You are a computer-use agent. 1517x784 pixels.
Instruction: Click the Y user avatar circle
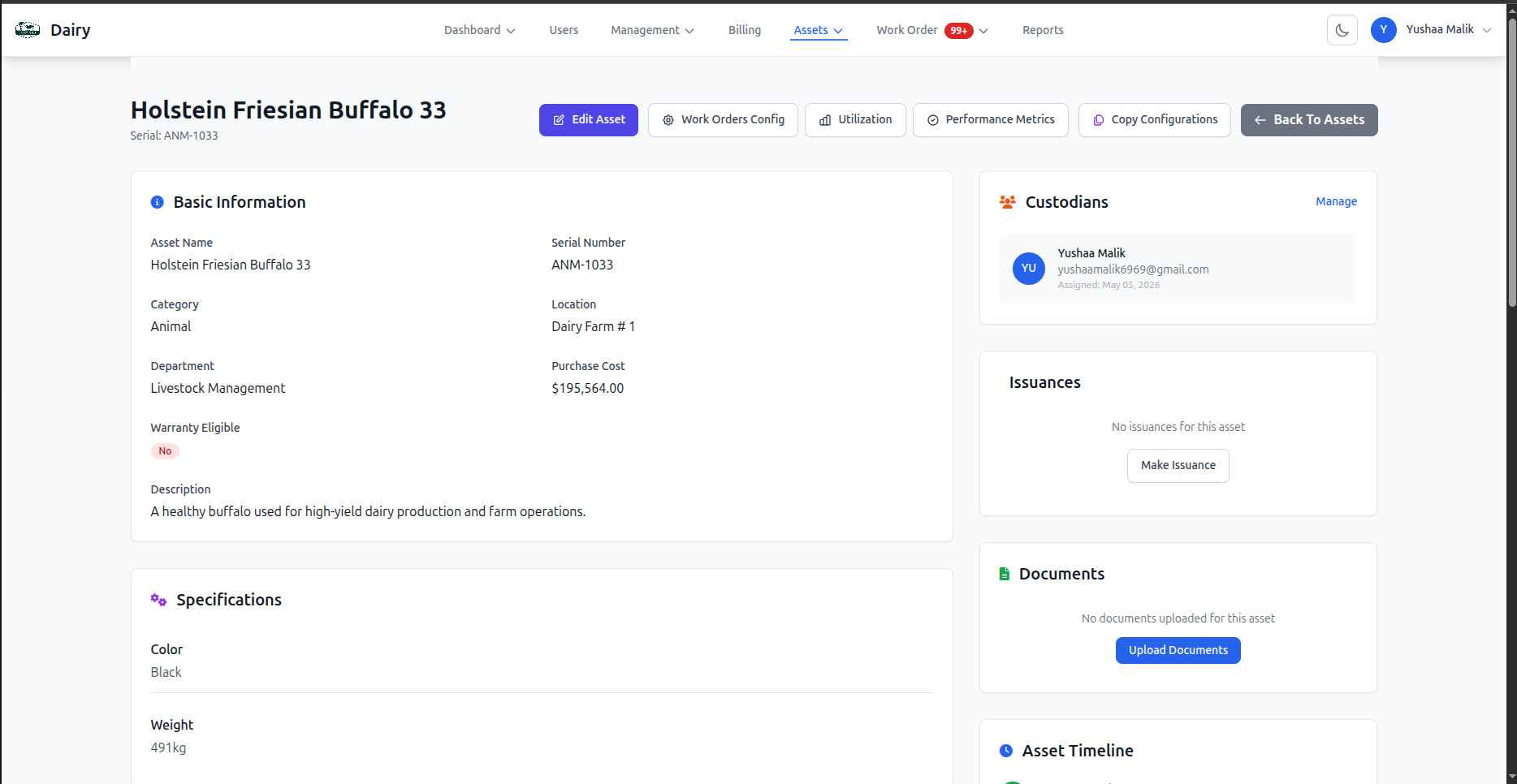tap(1384, 30)
